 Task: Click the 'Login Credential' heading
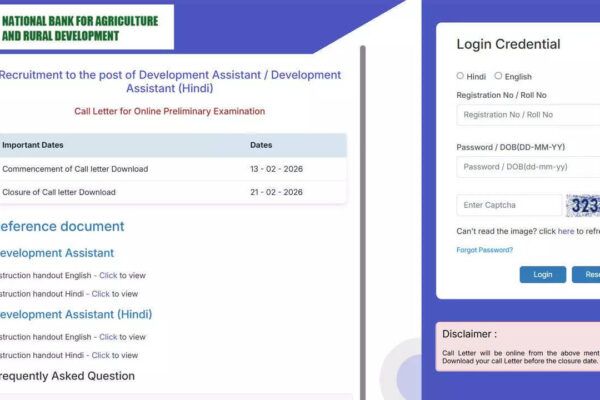(508, 44)
